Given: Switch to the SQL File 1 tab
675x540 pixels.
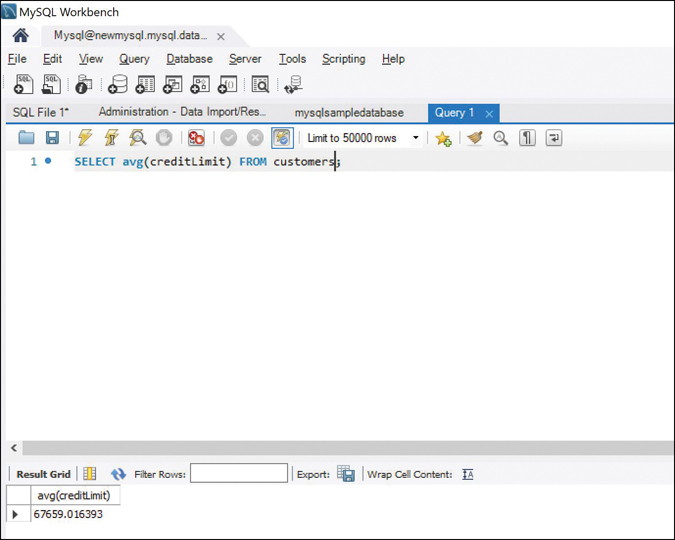Looking at the screenshot, I should pyautogui.click(x=41, y=112).
